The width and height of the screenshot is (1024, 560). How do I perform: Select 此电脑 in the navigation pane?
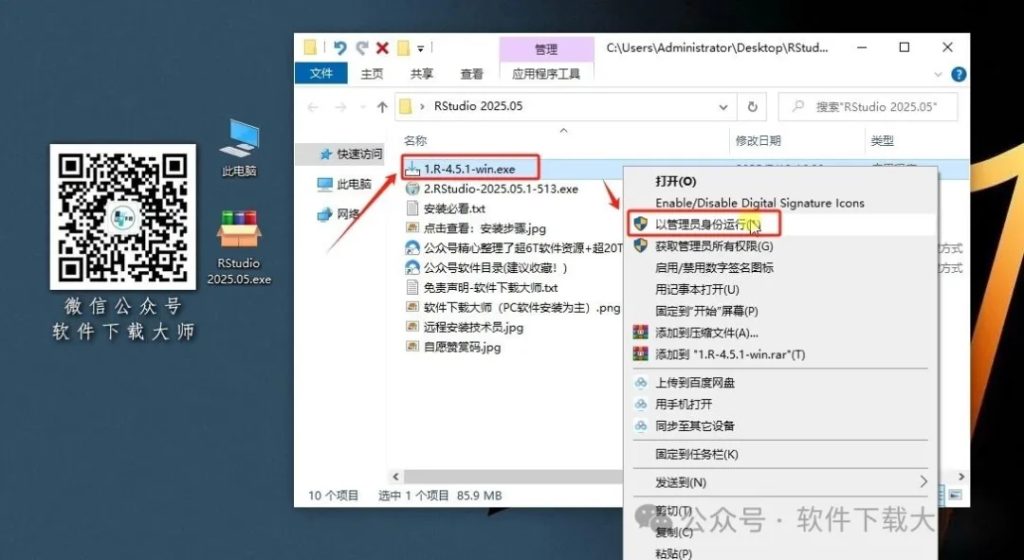(344, 185)
